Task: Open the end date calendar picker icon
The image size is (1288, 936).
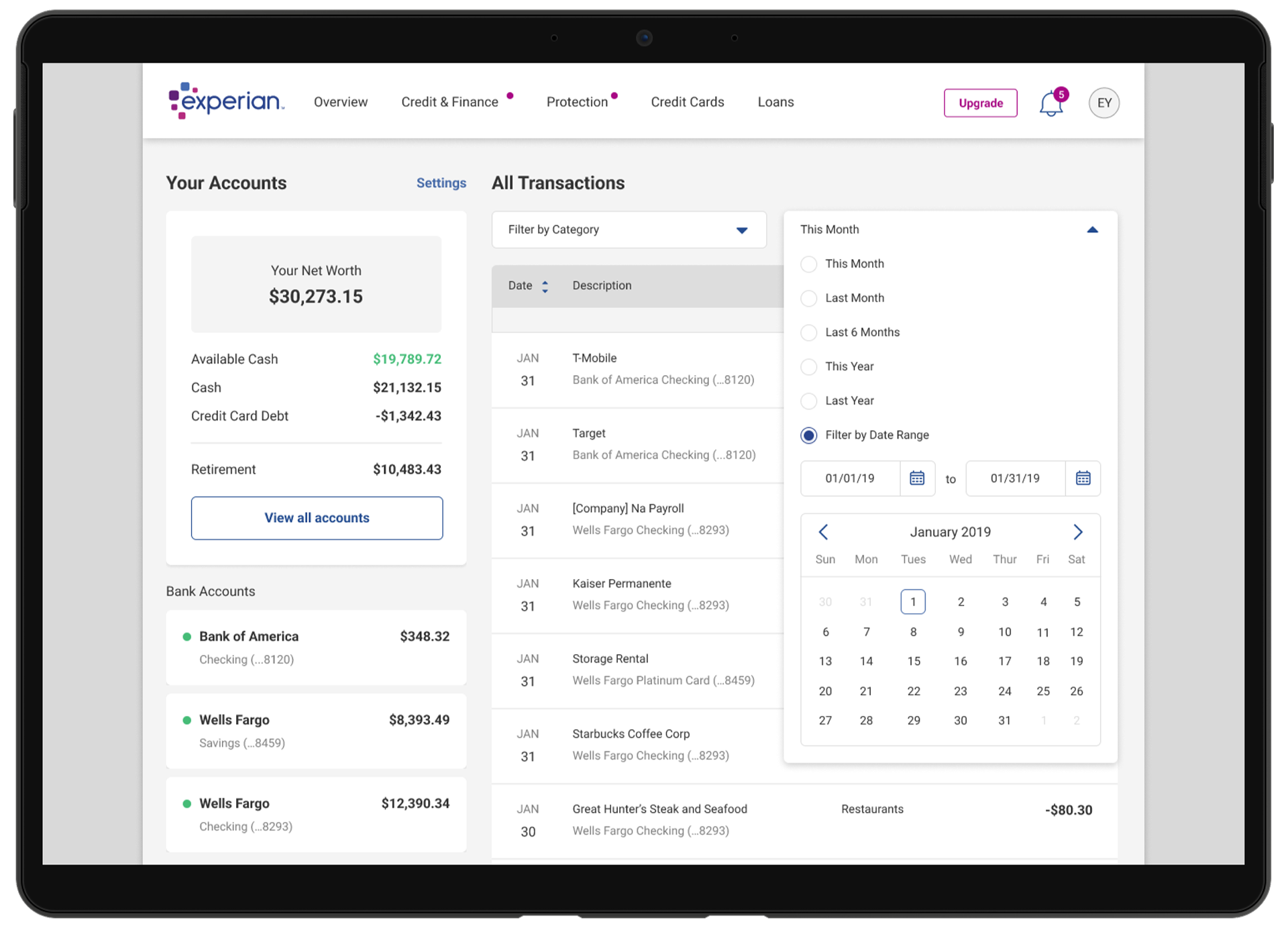Action: tap(1083, 478)
